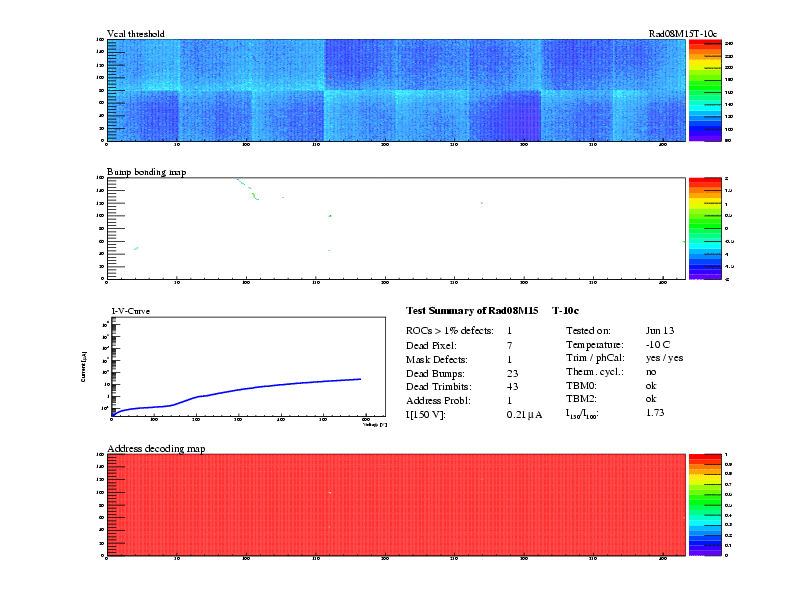
Task: Click the Temperature value -10 C
Action: [x=658, y=343]
